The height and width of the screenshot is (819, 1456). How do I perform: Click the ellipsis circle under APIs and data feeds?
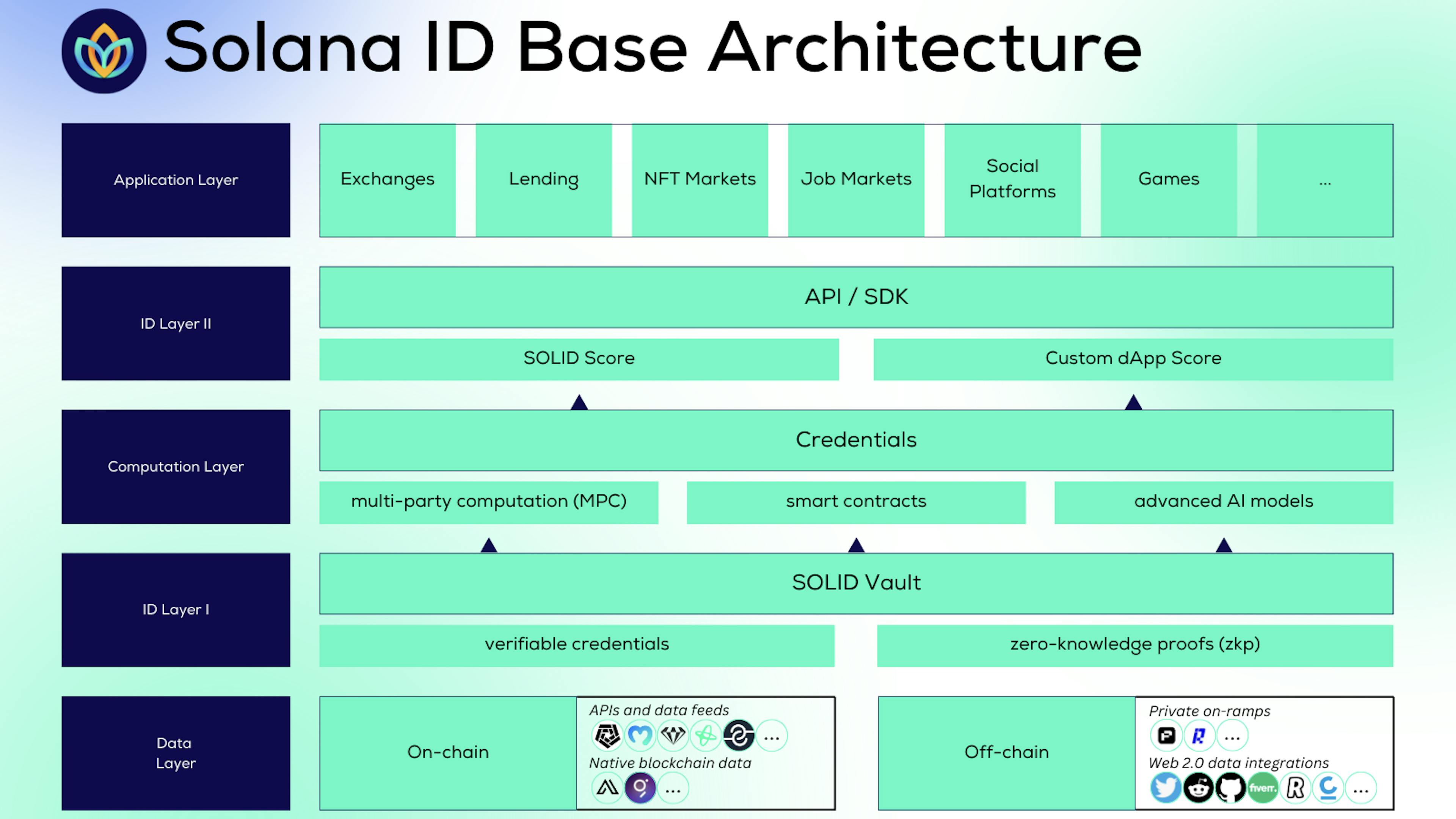(772, 735)
